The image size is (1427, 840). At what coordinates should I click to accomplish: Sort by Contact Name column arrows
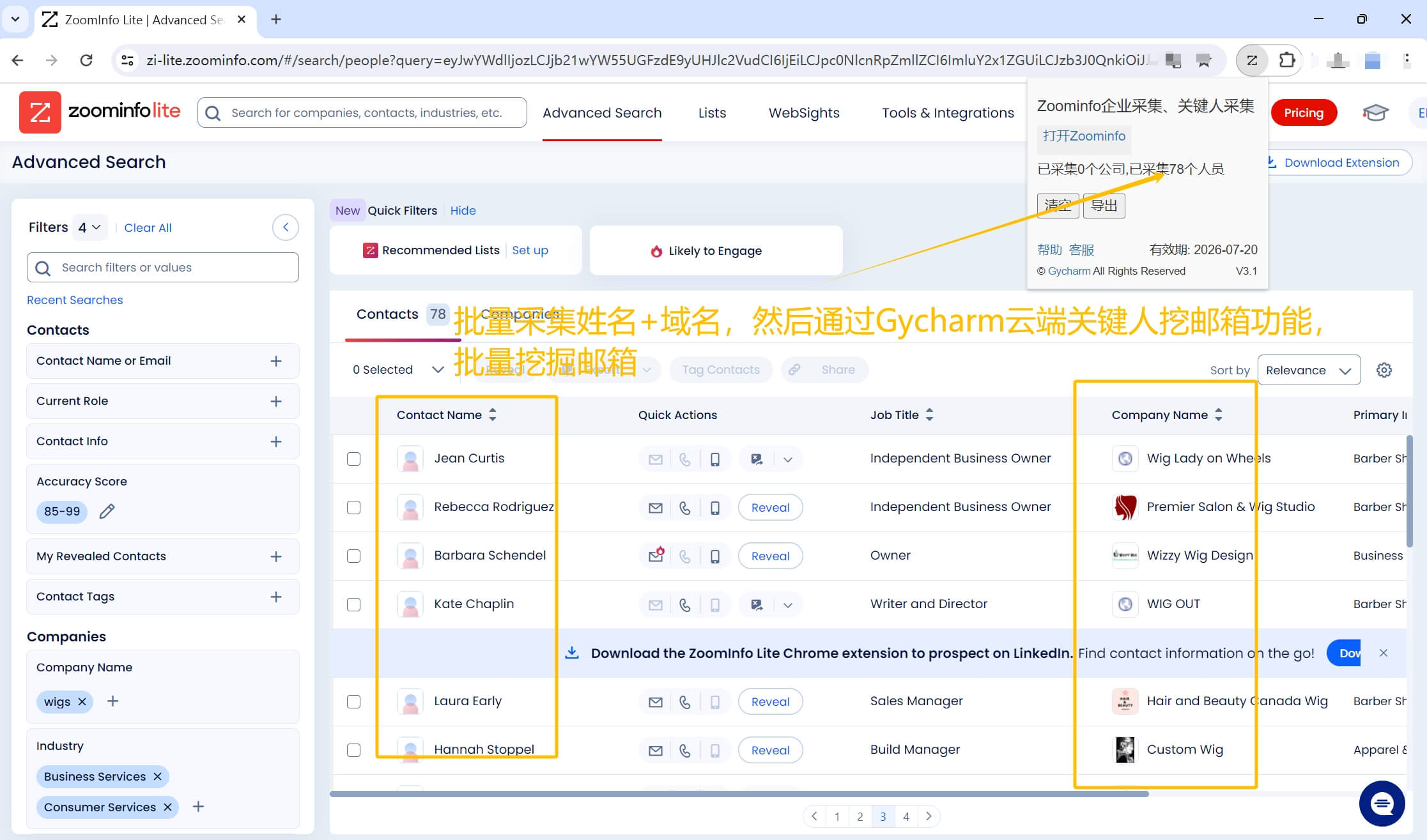pyautogui.click(x=493, y=415)
